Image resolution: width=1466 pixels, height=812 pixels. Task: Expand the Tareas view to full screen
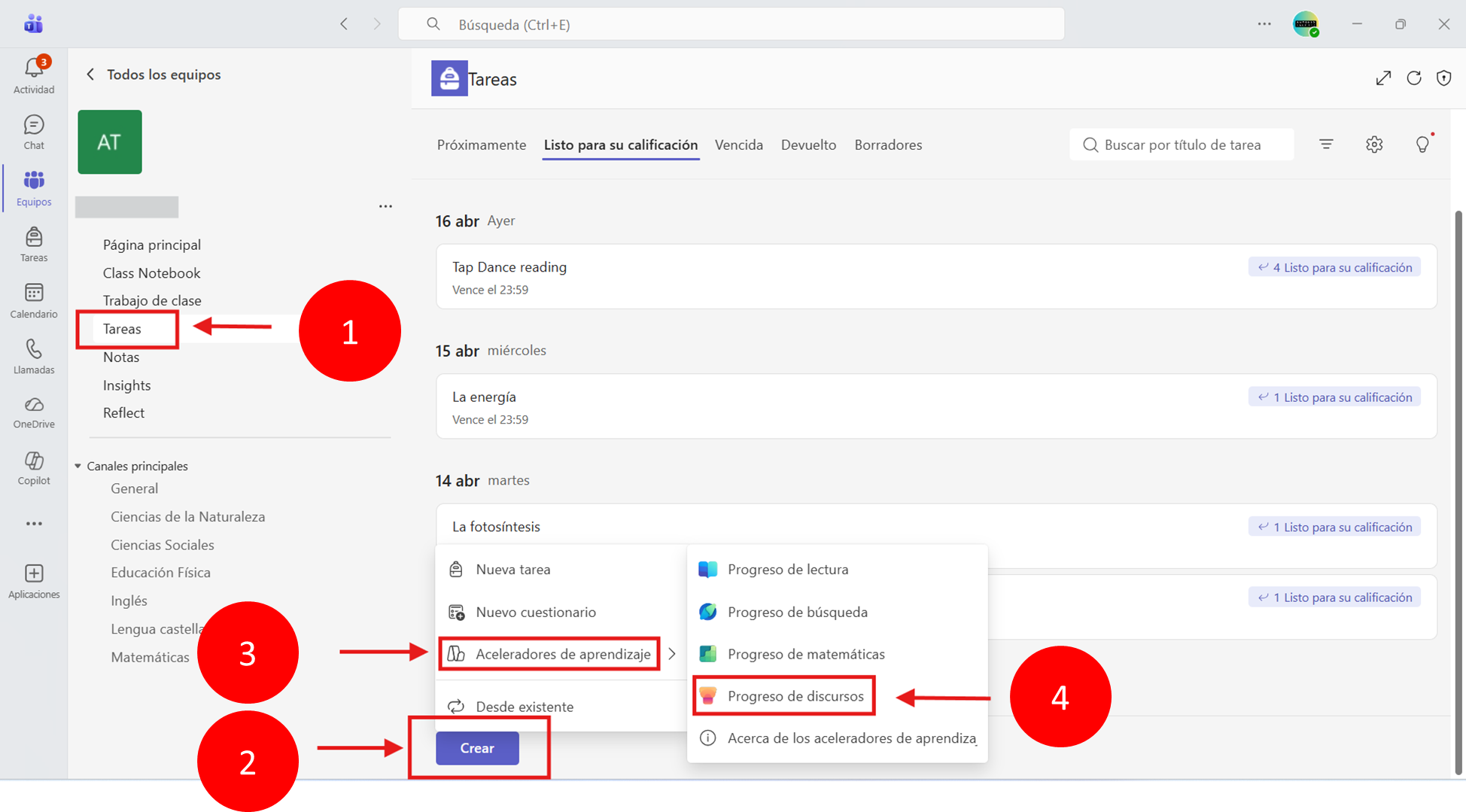pos(1383,78)
